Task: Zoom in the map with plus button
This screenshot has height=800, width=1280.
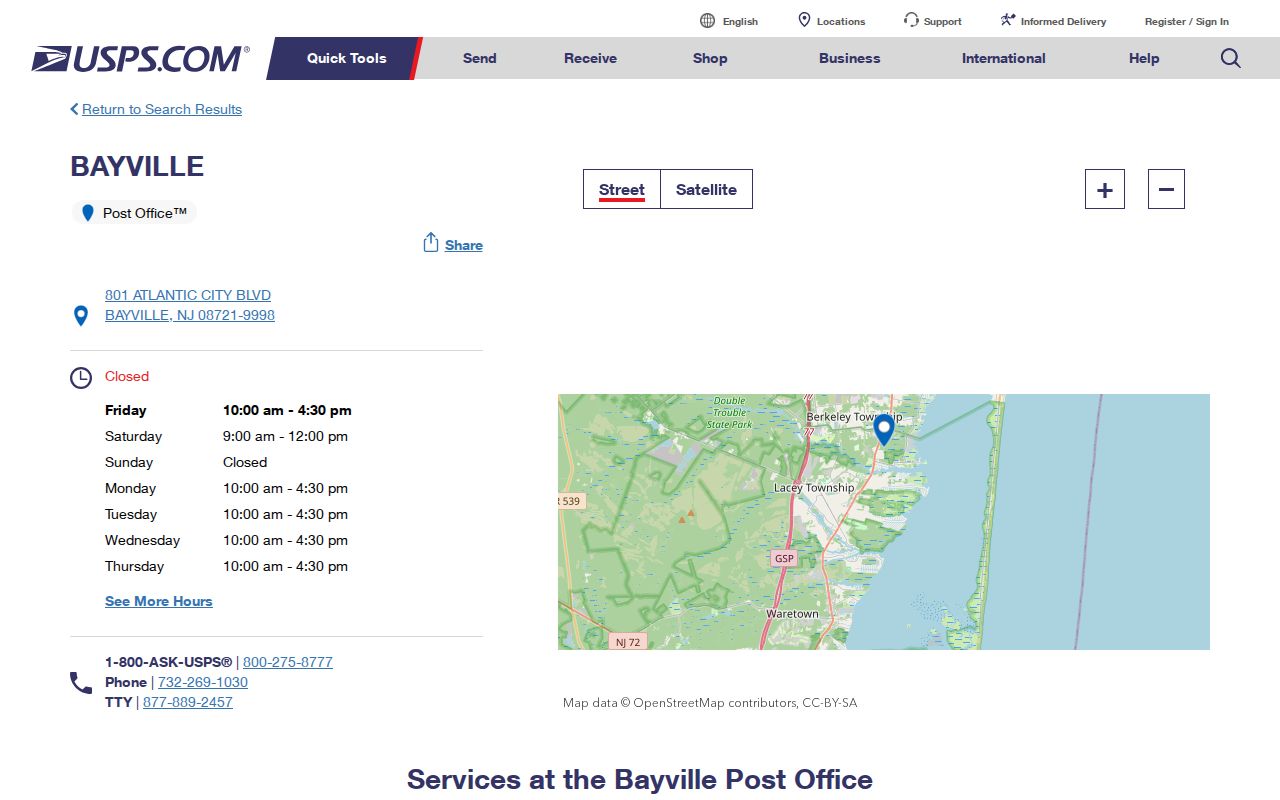Action: 1105,189
